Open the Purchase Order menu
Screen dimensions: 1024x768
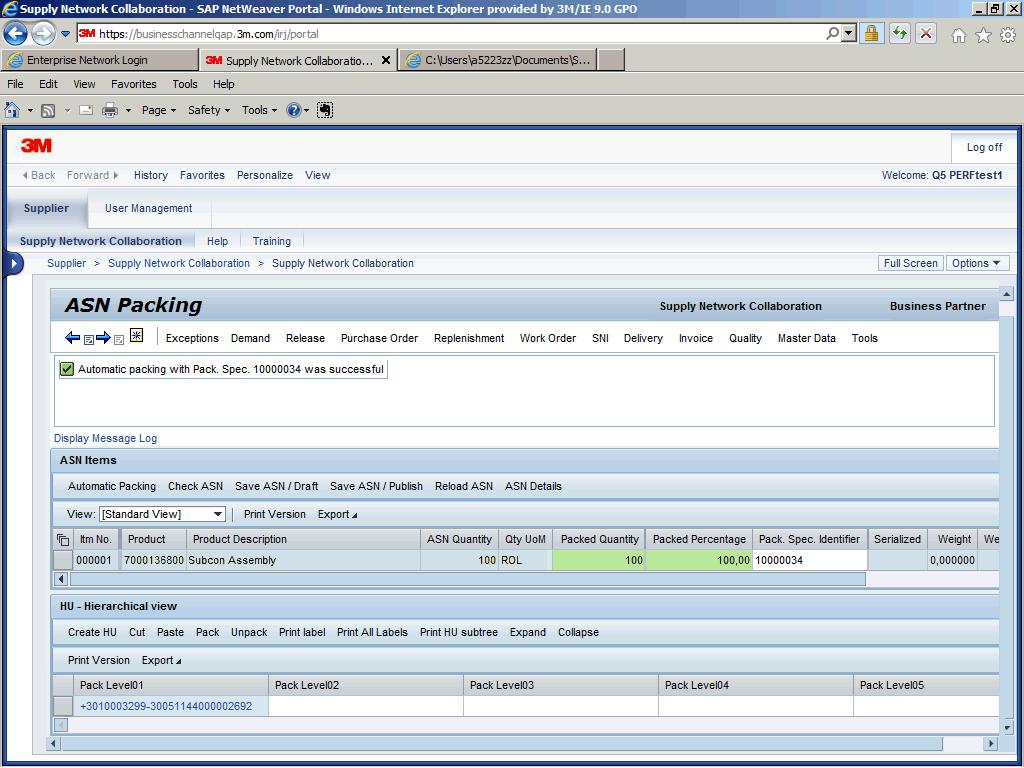[x=379, y=338]
